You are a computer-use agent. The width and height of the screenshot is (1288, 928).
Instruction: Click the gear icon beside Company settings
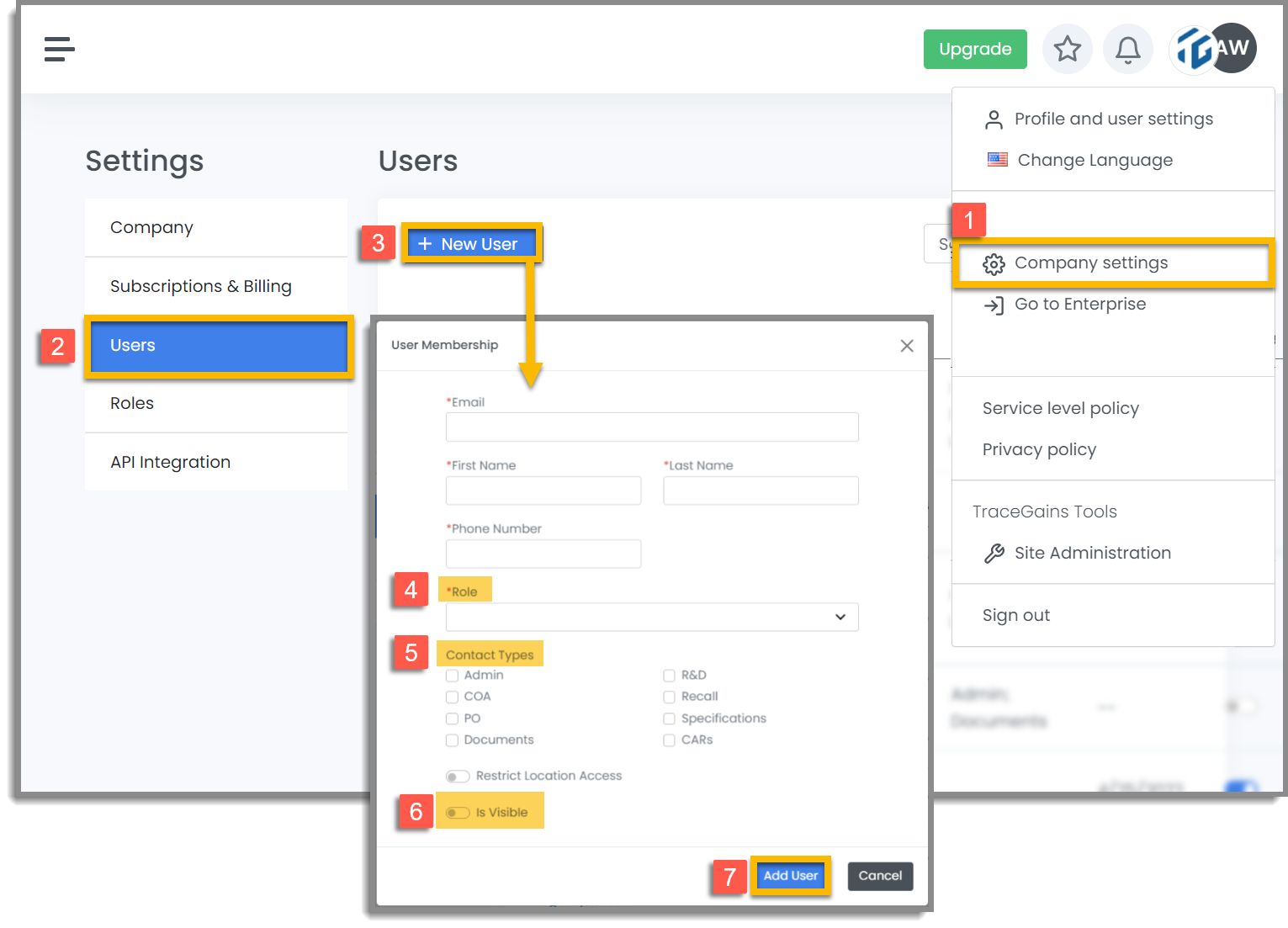point(994,263)
